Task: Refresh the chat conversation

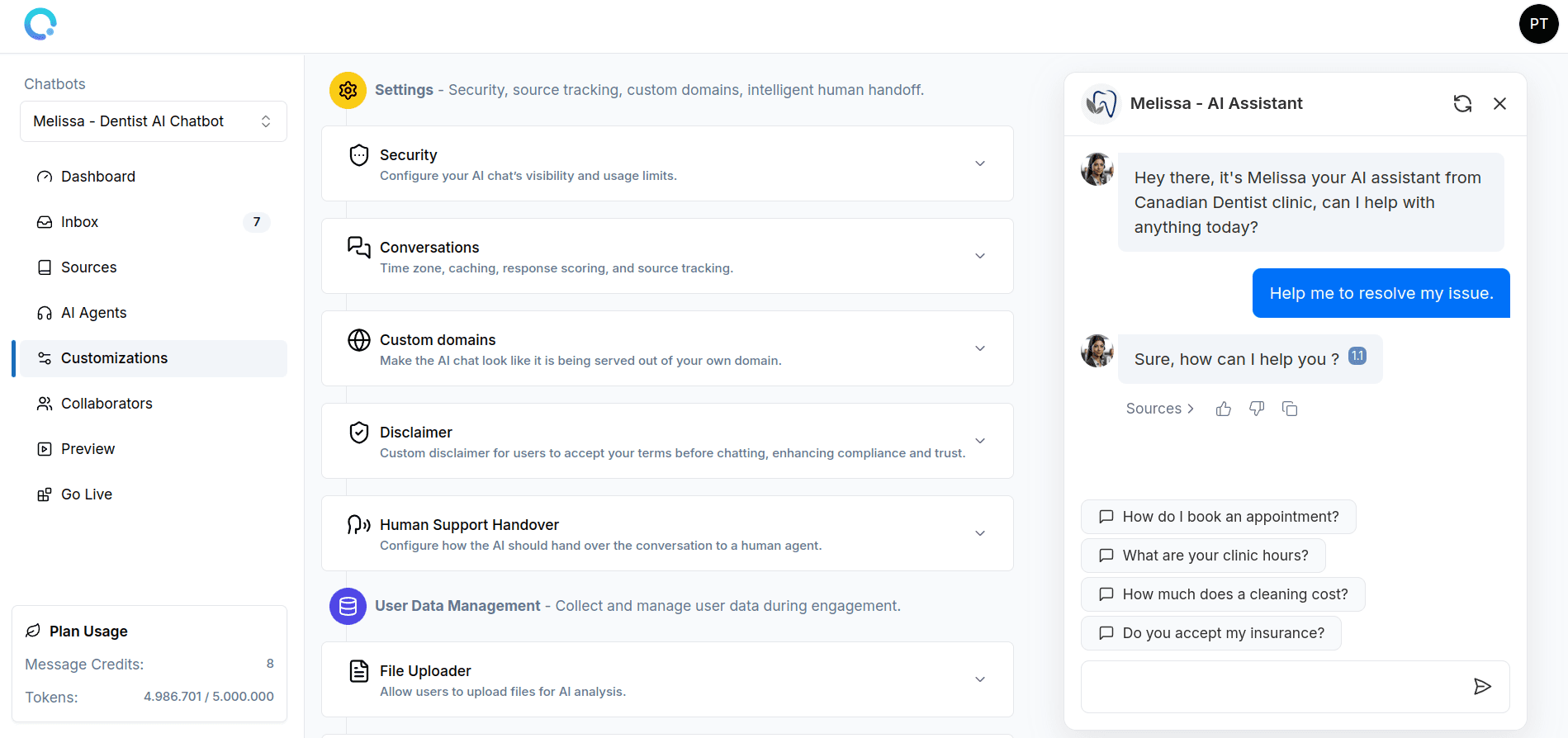Action: (1462, 103)
